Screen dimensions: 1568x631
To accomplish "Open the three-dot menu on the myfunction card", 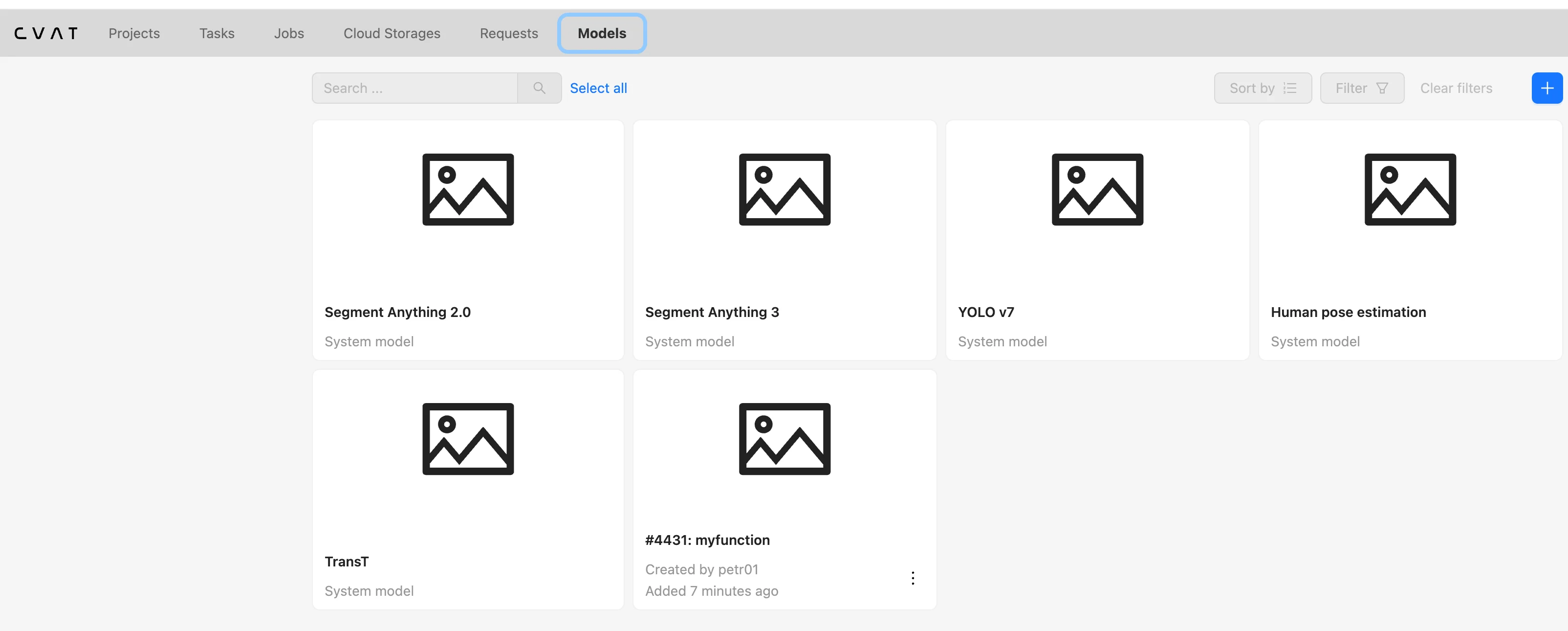I will coord(913,578).
